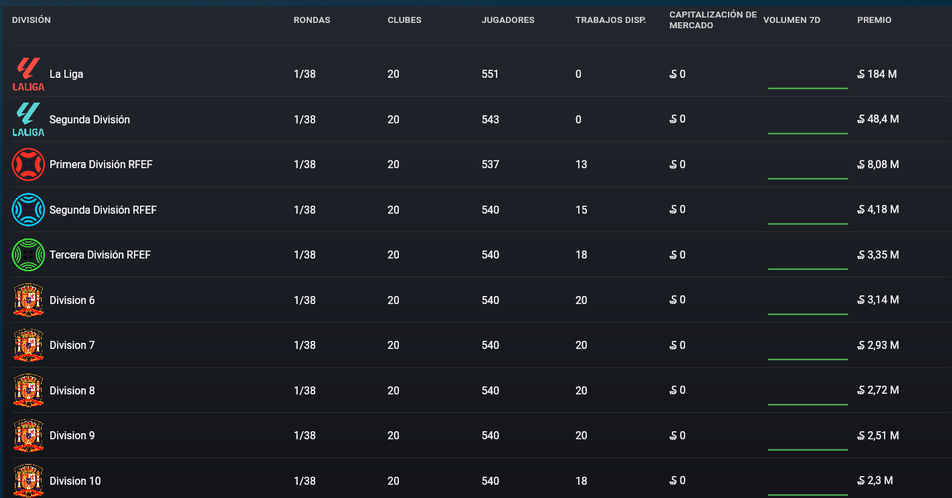Sort by the División column header

click(32, 20)
